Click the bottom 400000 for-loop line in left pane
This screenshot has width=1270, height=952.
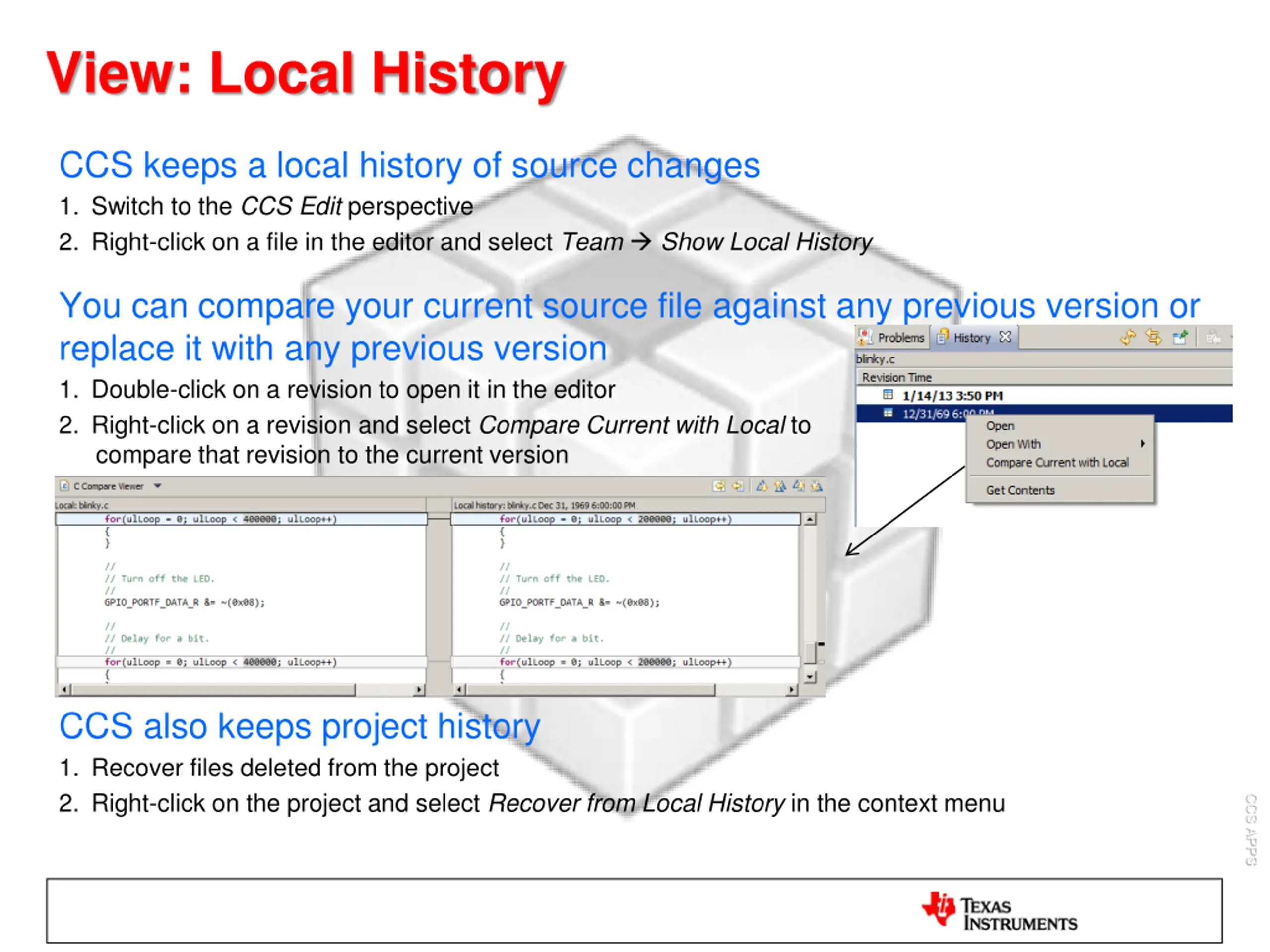[x=241, y=662]
